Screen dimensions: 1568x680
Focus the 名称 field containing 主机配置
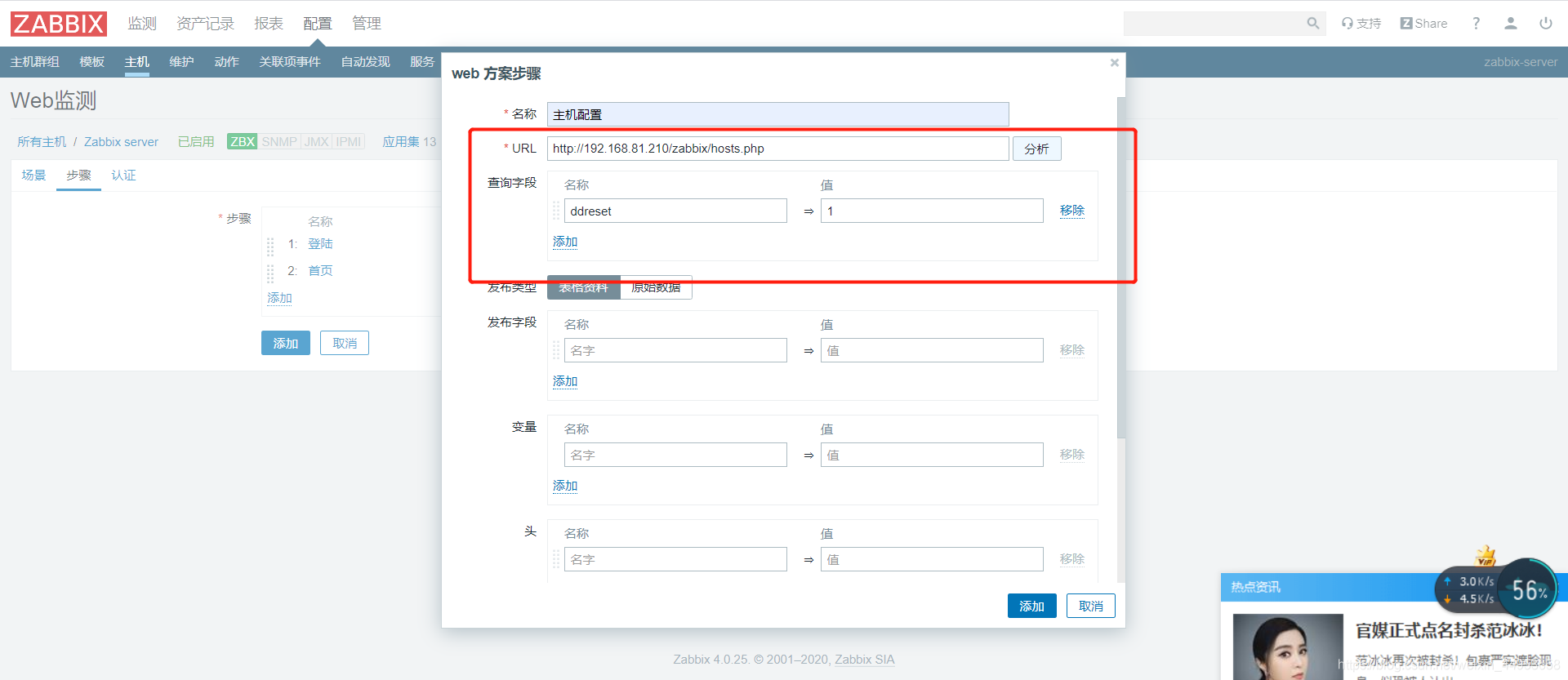[x=778, y=114]
